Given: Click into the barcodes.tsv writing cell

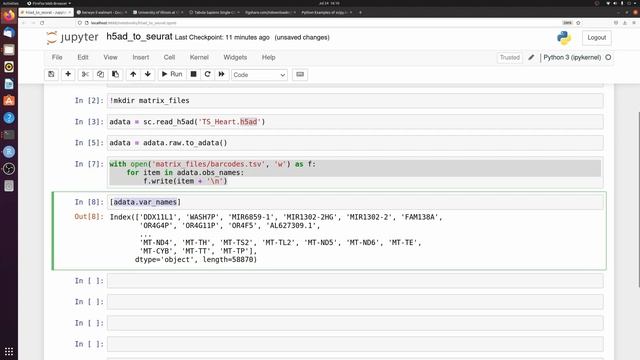Looking at the screenshot, I should tap(355, 172).
